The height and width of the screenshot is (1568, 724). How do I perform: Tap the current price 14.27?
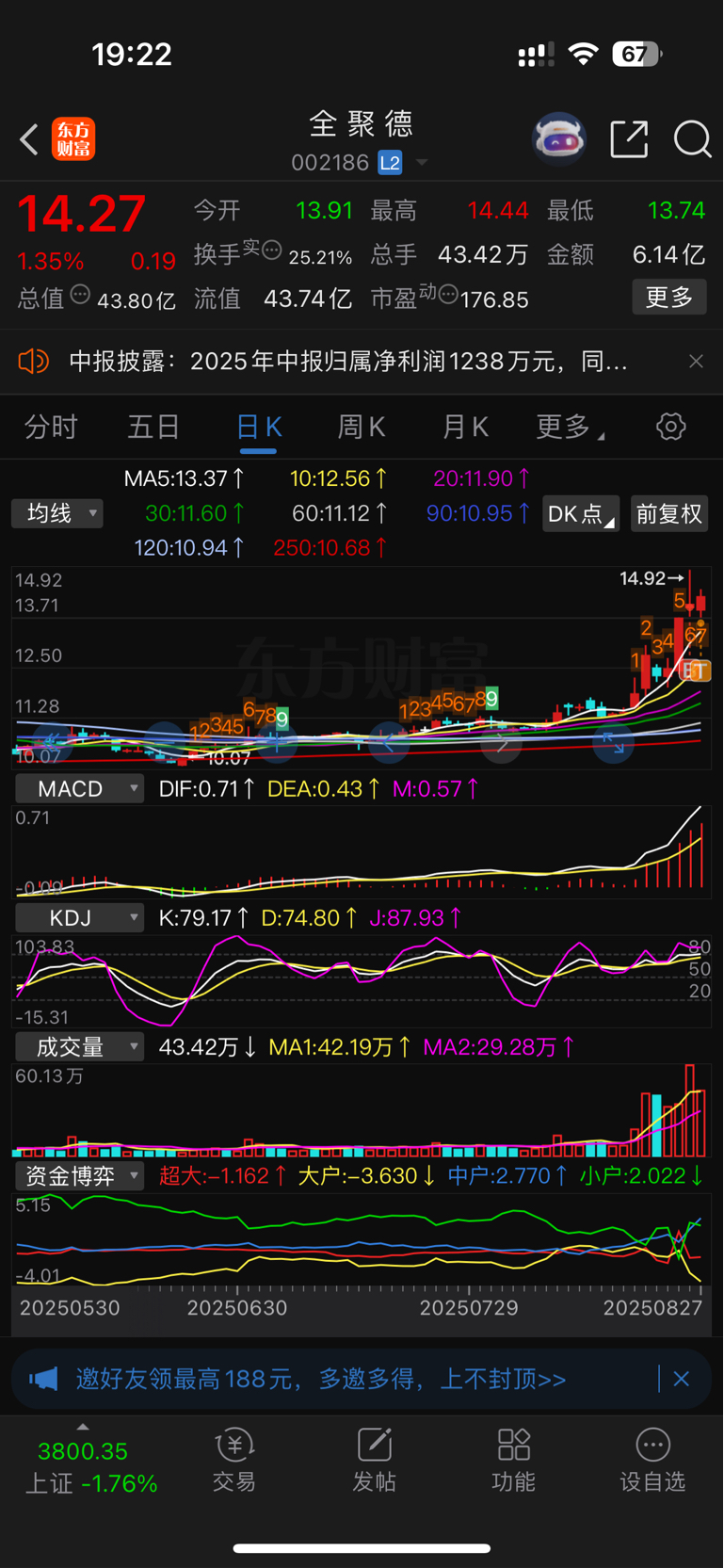82,214
